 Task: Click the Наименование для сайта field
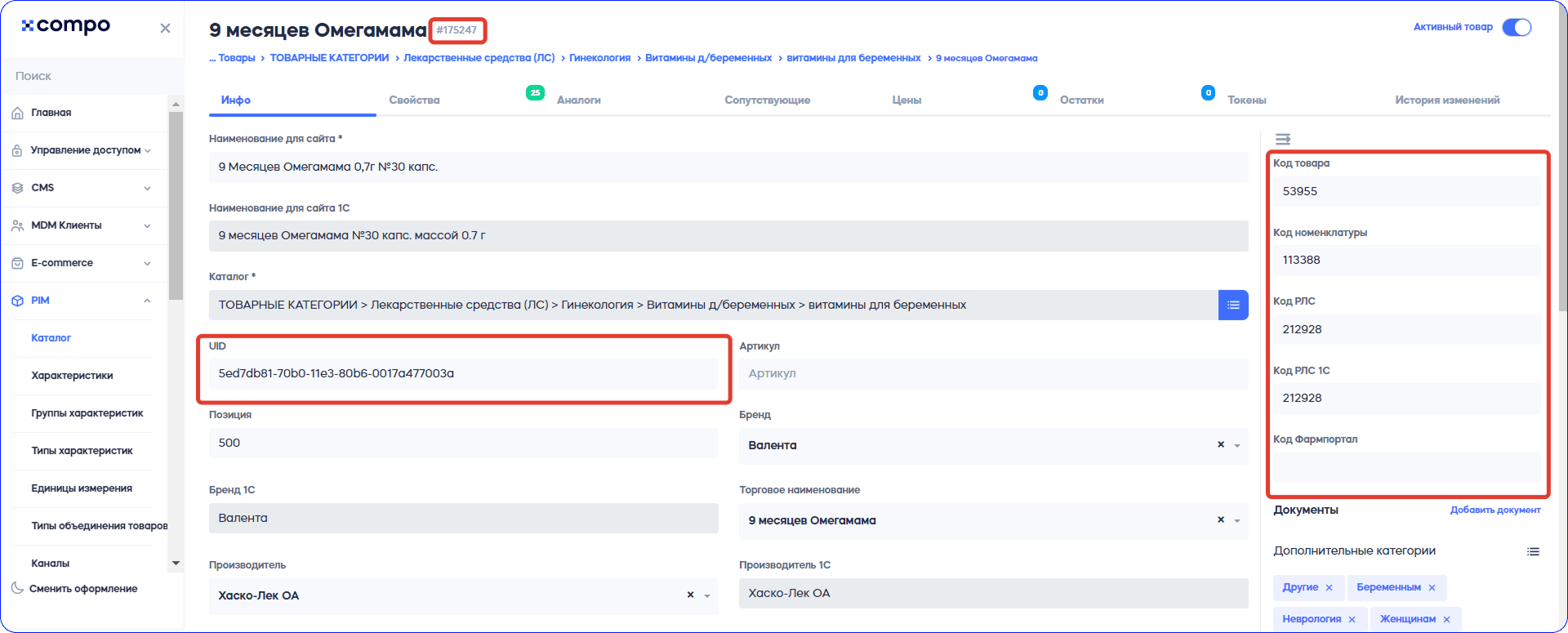click(x=728, y=167)
